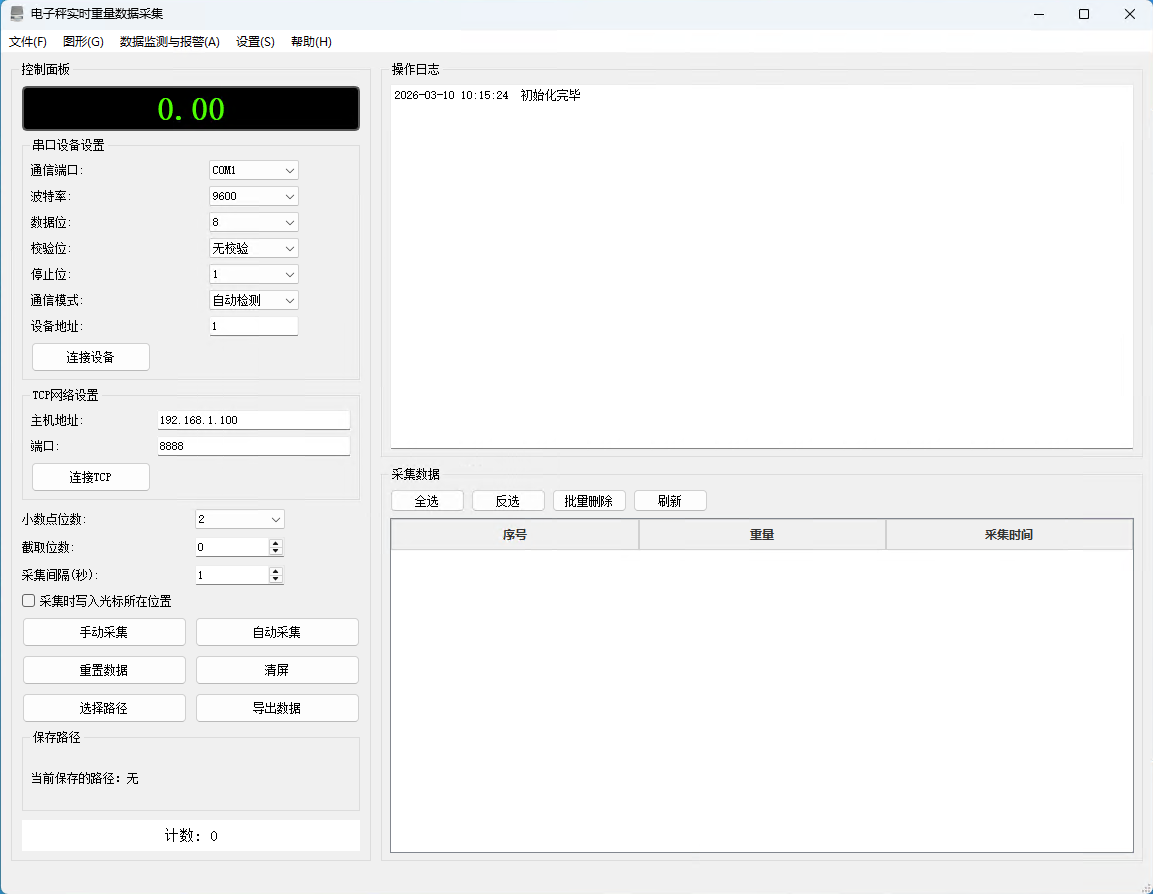
Task: Click the app icon in title bar
Action: coord(17,14)
